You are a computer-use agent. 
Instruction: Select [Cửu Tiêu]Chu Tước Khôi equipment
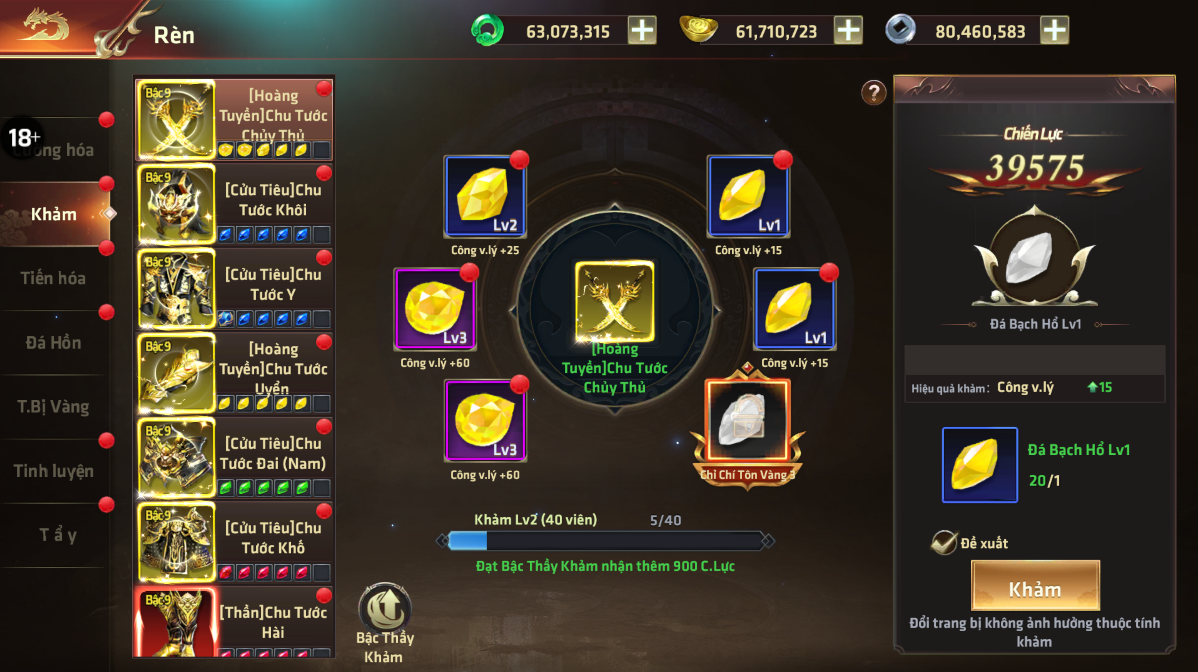pos(235,204)
